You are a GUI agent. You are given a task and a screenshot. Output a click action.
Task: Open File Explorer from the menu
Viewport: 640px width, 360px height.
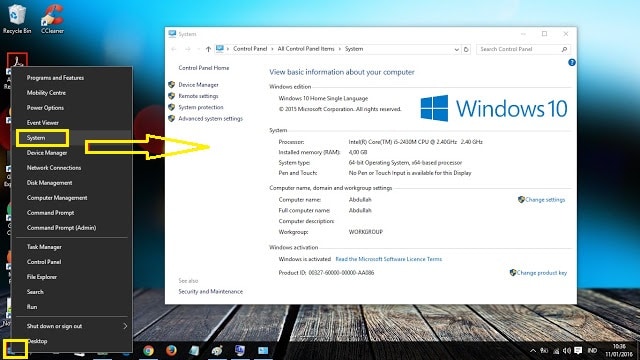(42, 277)
